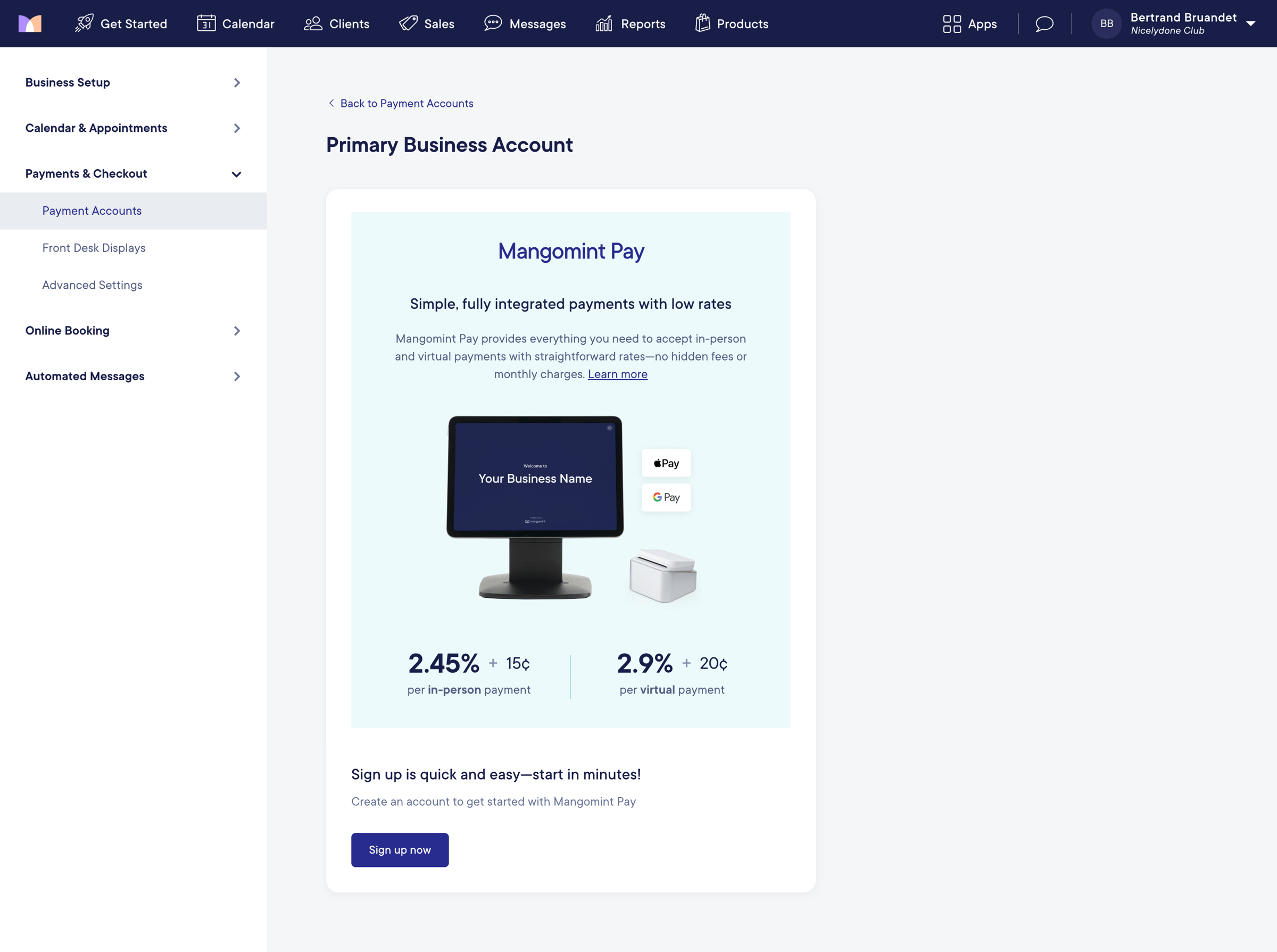Select Payments & Checkout heading
The height and width of the screenshot is (952, 1277).
pos(86,173)
